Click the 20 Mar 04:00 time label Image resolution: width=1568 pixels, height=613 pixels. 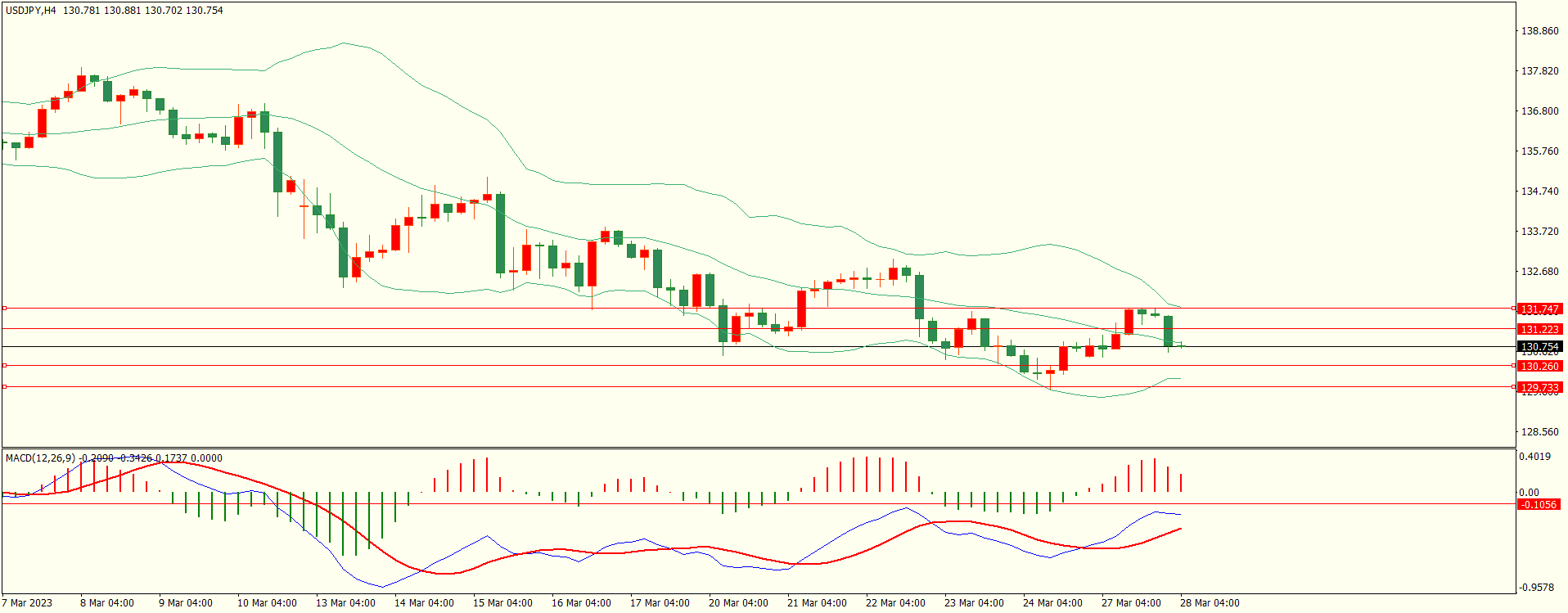738,603
